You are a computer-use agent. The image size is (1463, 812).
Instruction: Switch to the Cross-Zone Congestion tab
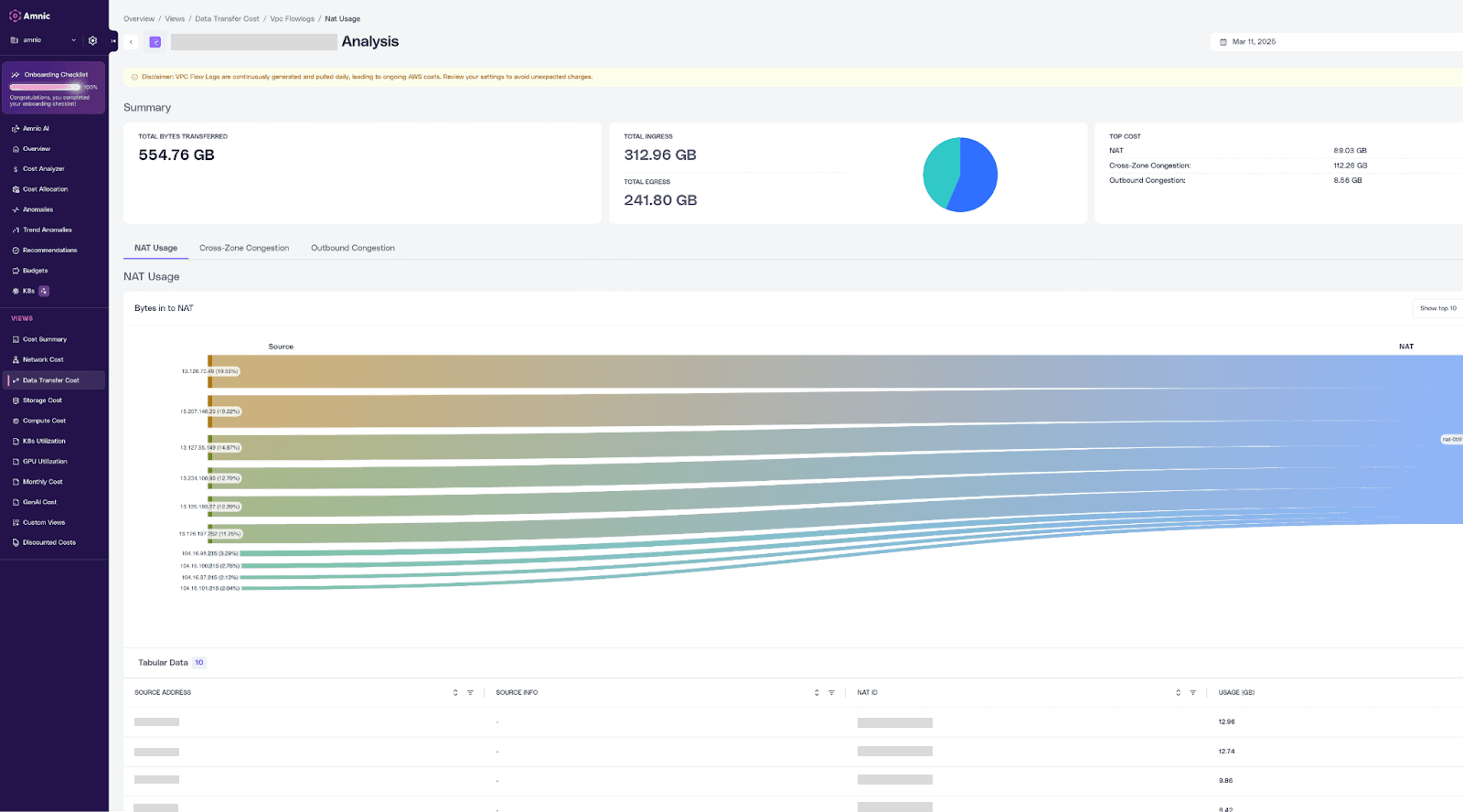(x=244, y=248)
